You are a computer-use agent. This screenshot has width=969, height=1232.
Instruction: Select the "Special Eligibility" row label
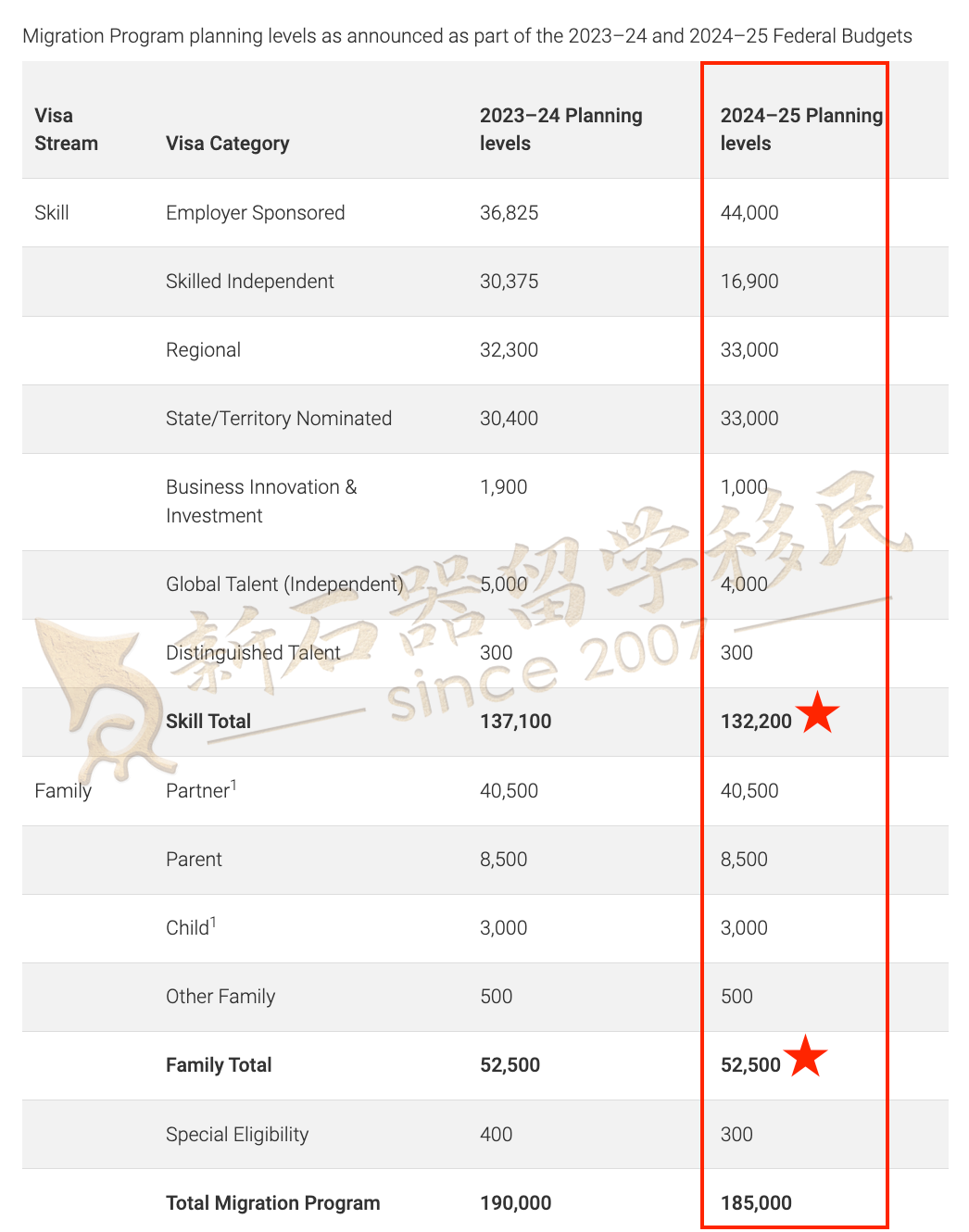tap(236, 1134)
